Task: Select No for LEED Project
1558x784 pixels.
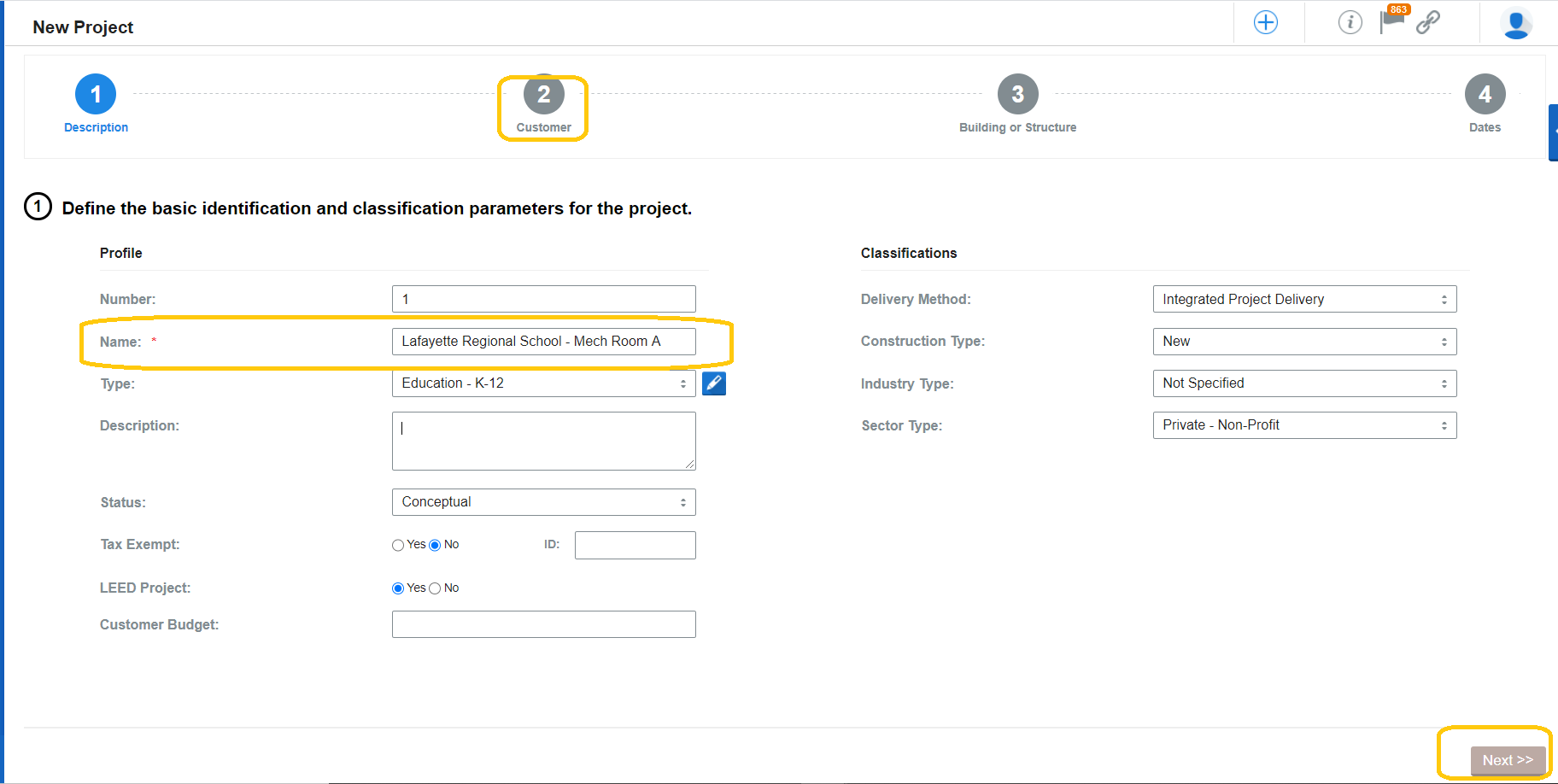Action: 435,588
